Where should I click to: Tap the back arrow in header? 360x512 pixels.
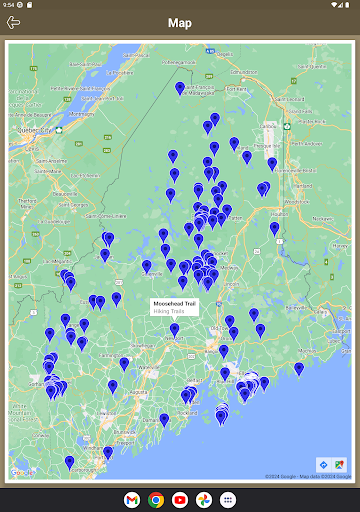pos(13,23)
